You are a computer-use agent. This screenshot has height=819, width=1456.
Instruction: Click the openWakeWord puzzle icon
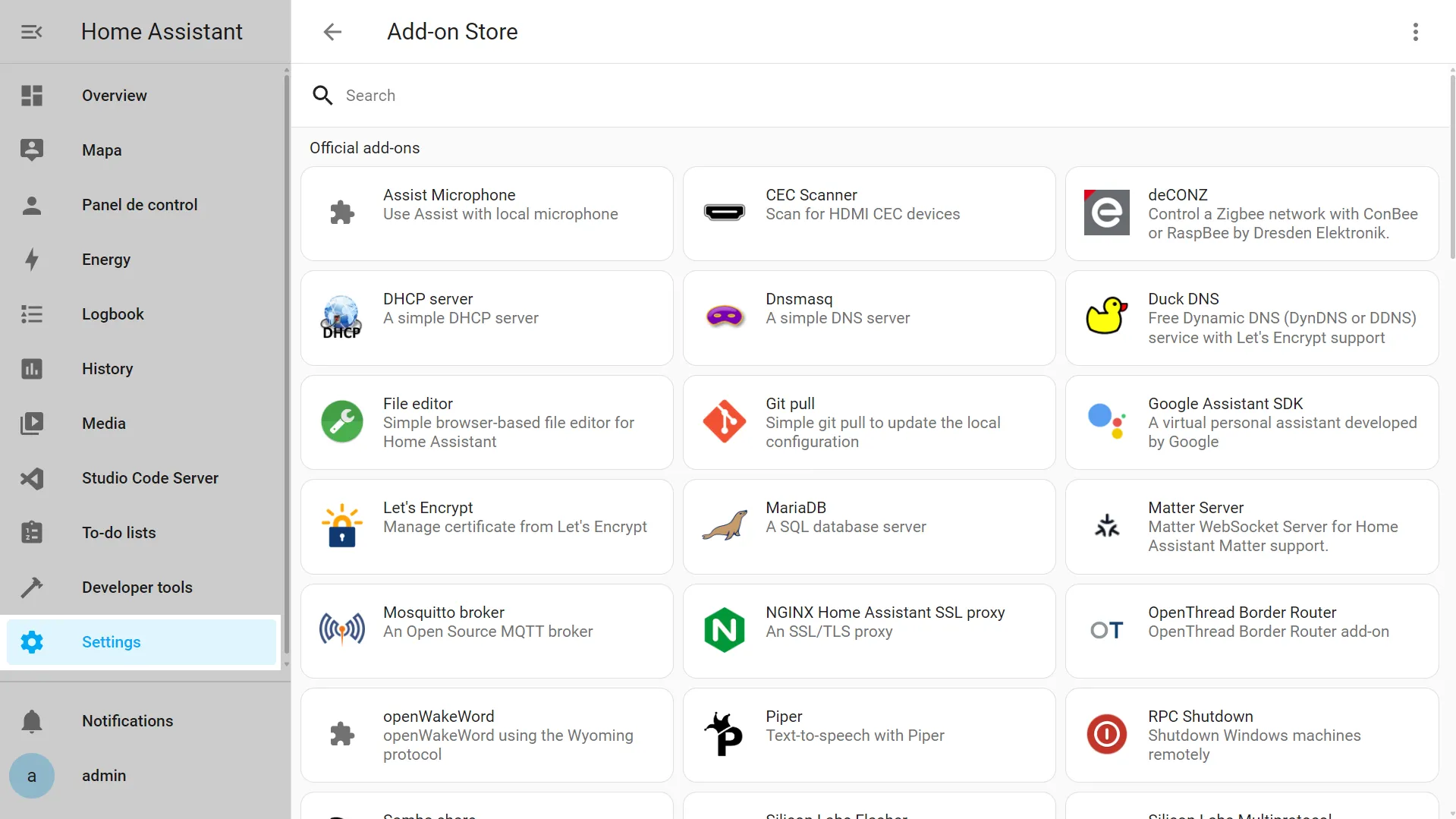click(x=342, y=734)
